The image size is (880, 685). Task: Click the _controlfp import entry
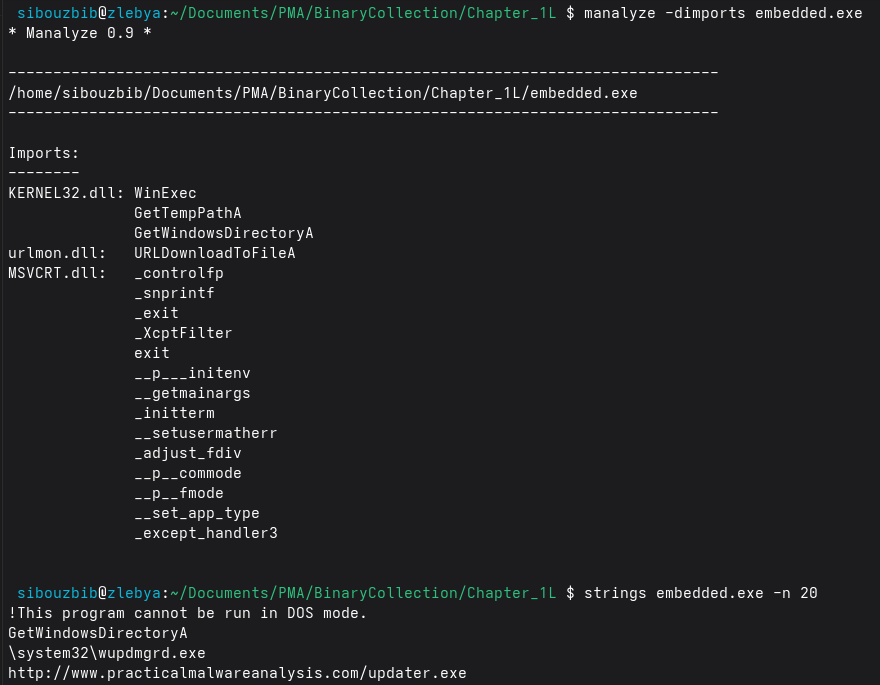click(179, 273)
